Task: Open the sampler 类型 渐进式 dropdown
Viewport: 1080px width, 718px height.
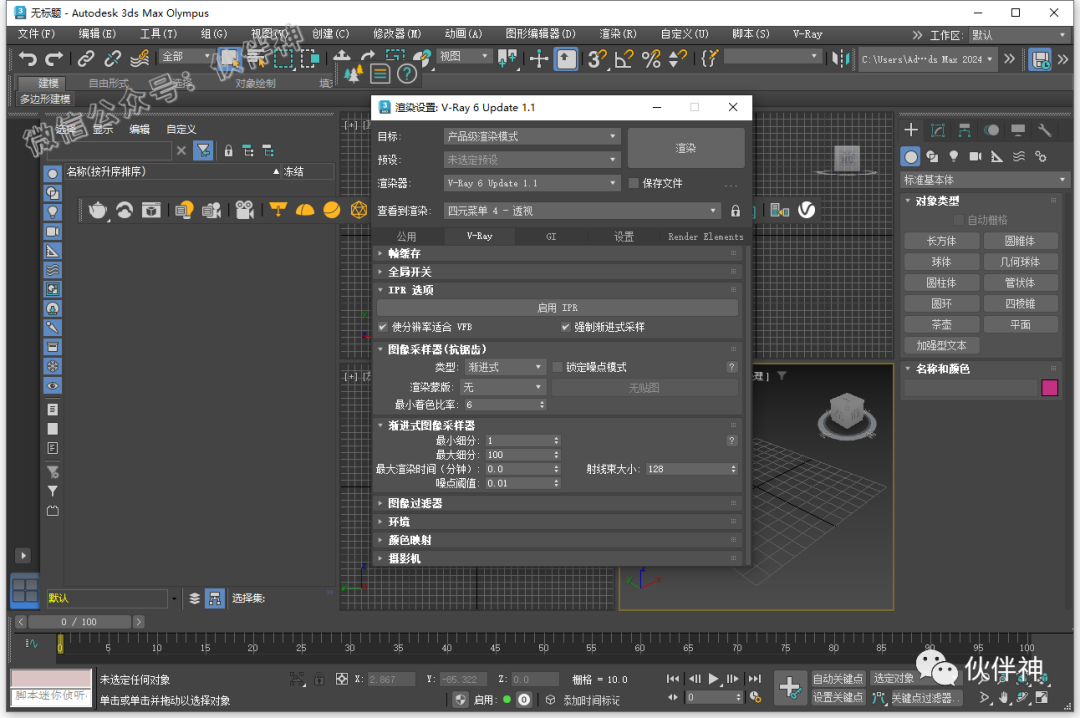Action: (505, 367)
